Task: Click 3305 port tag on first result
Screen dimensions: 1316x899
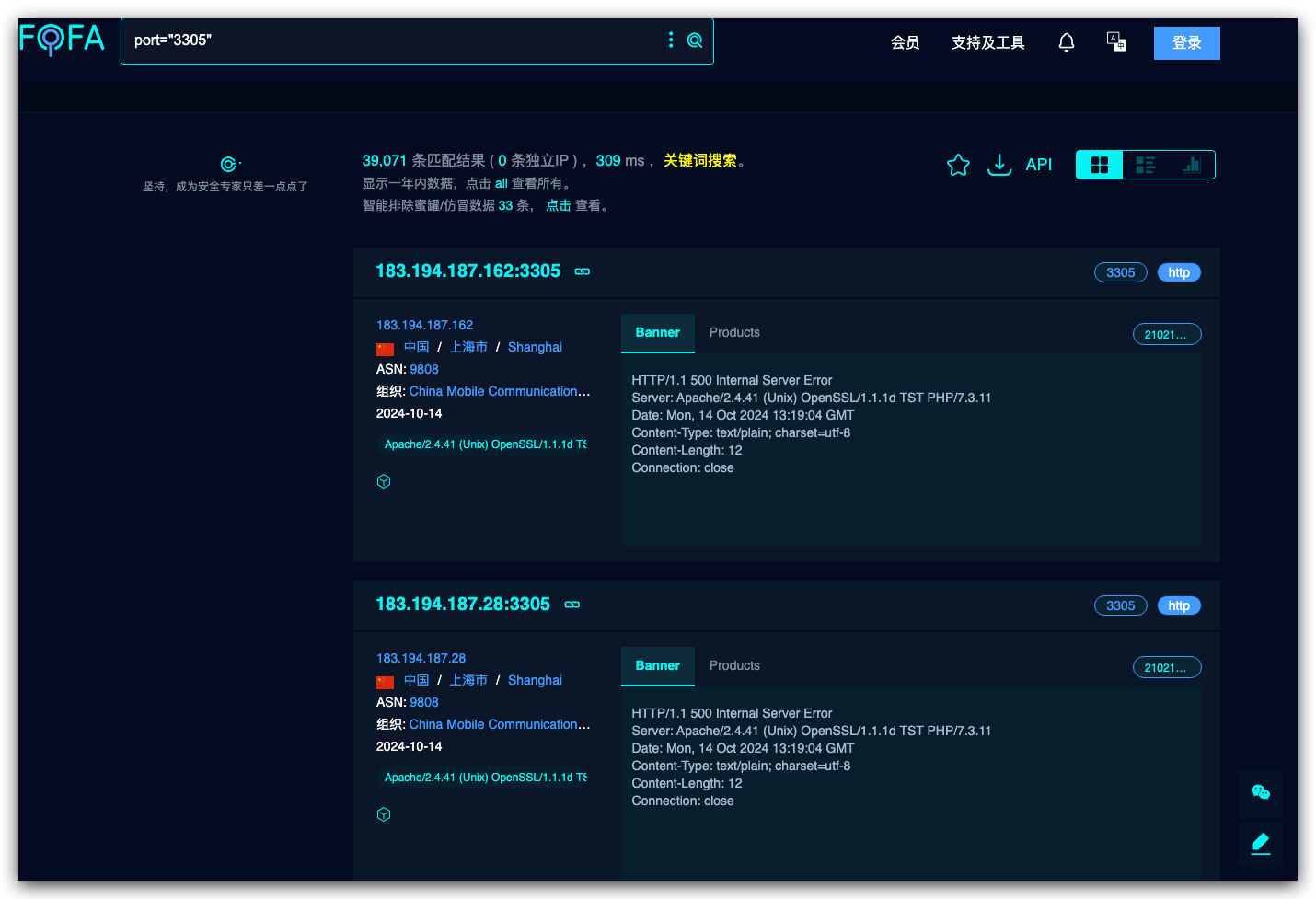Action: point(1121,272)
